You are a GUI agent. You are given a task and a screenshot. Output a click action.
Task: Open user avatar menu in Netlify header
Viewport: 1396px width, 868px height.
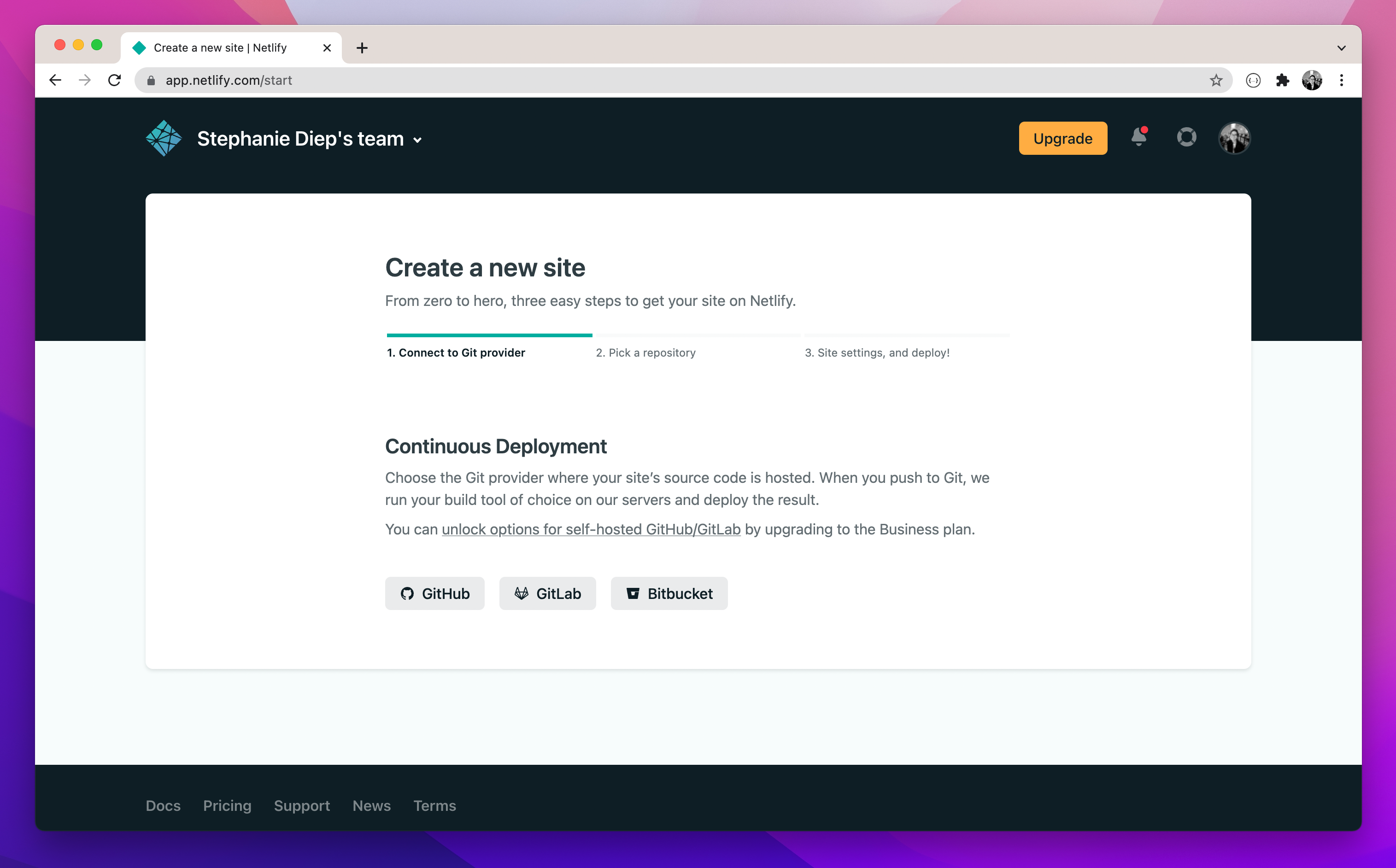(1234, 138)
